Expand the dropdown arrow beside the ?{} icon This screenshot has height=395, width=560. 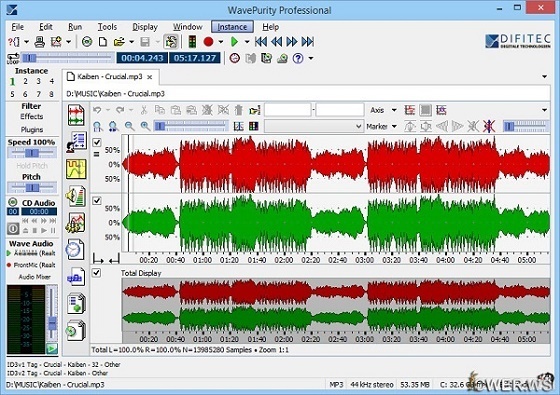click(x=26, y=42)
